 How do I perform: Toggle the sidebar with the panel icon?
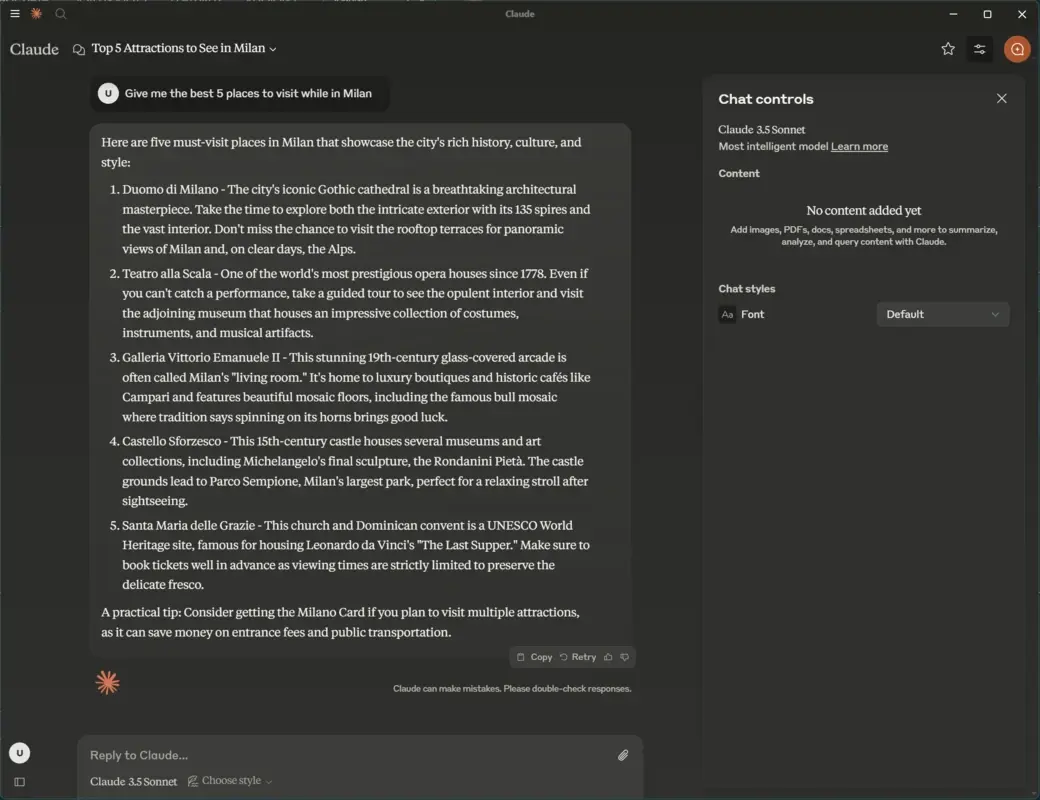click(x=20, y=782)
